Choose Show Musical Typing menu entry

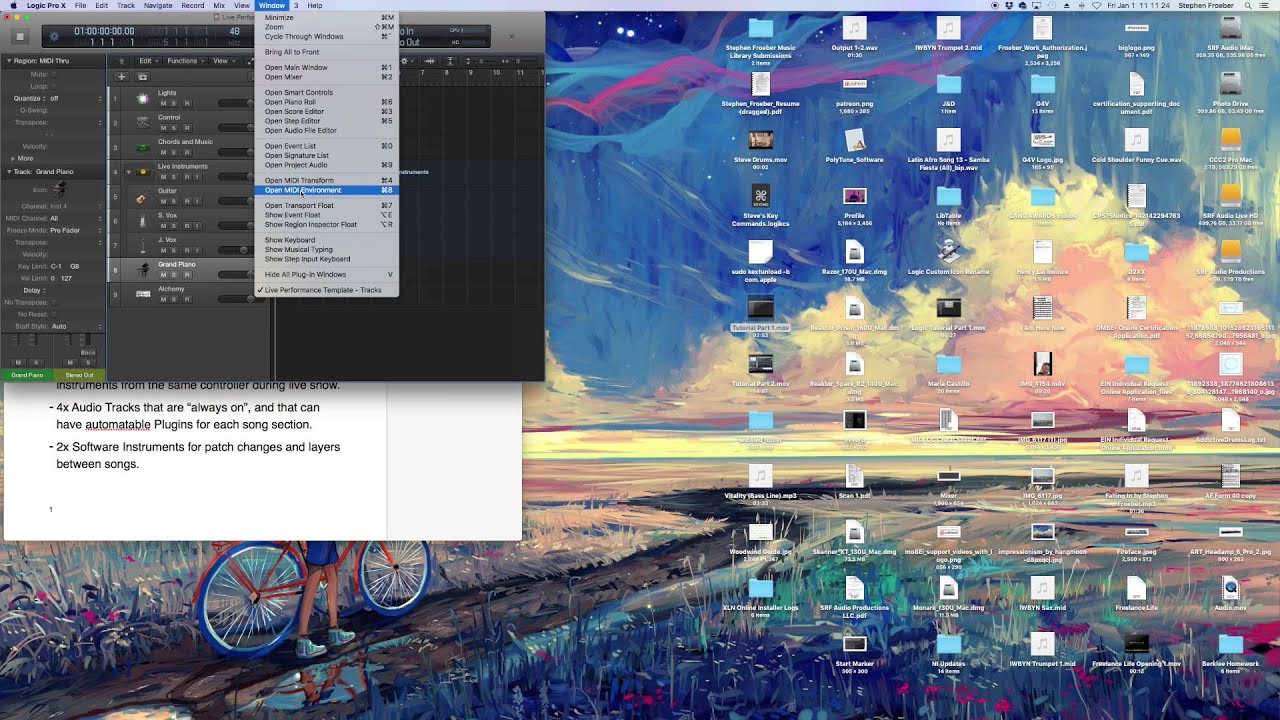[327, 249]
